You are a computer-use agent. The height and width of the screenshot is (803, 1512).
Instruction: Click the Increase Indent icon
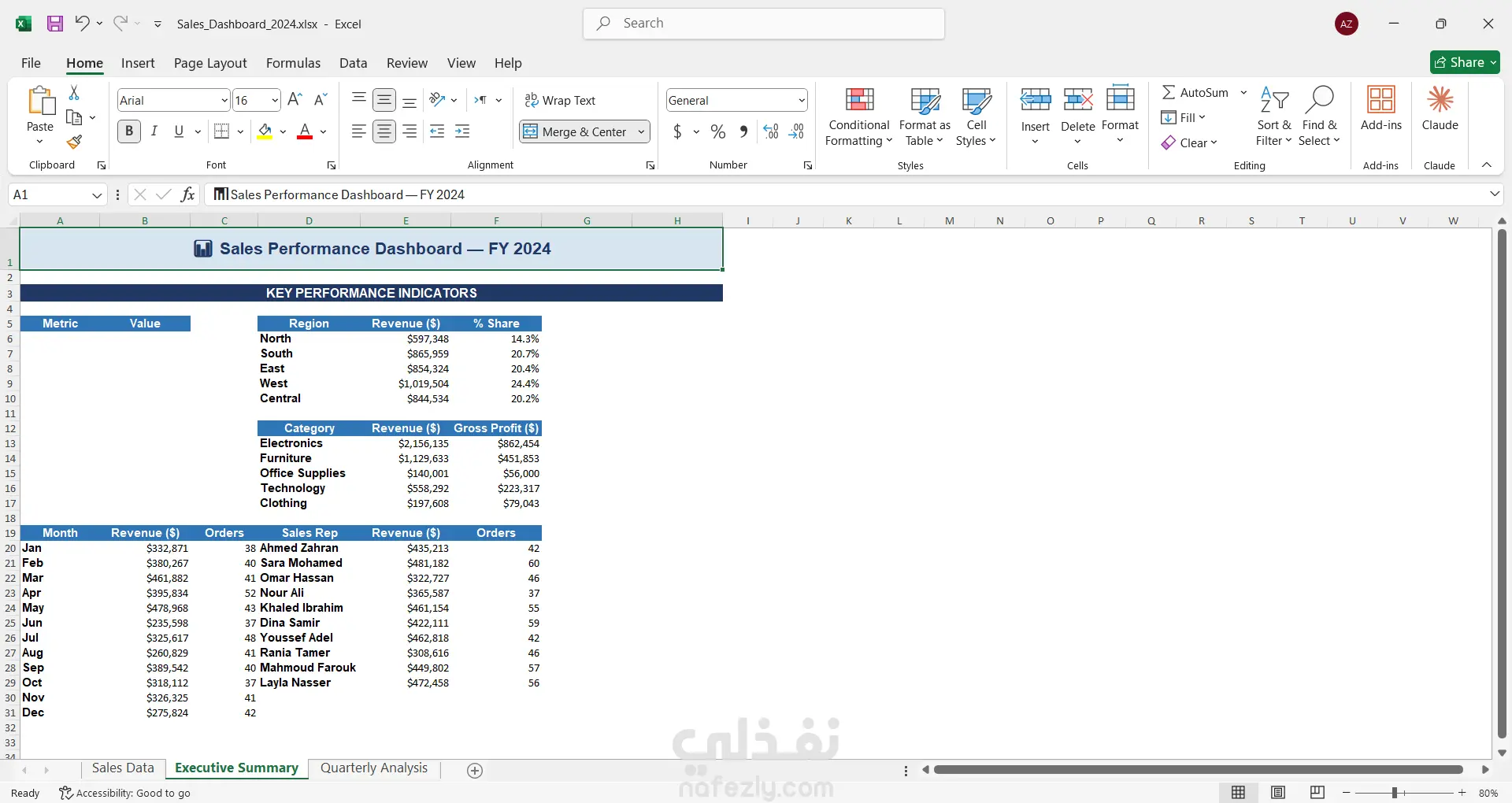[462, 131]
